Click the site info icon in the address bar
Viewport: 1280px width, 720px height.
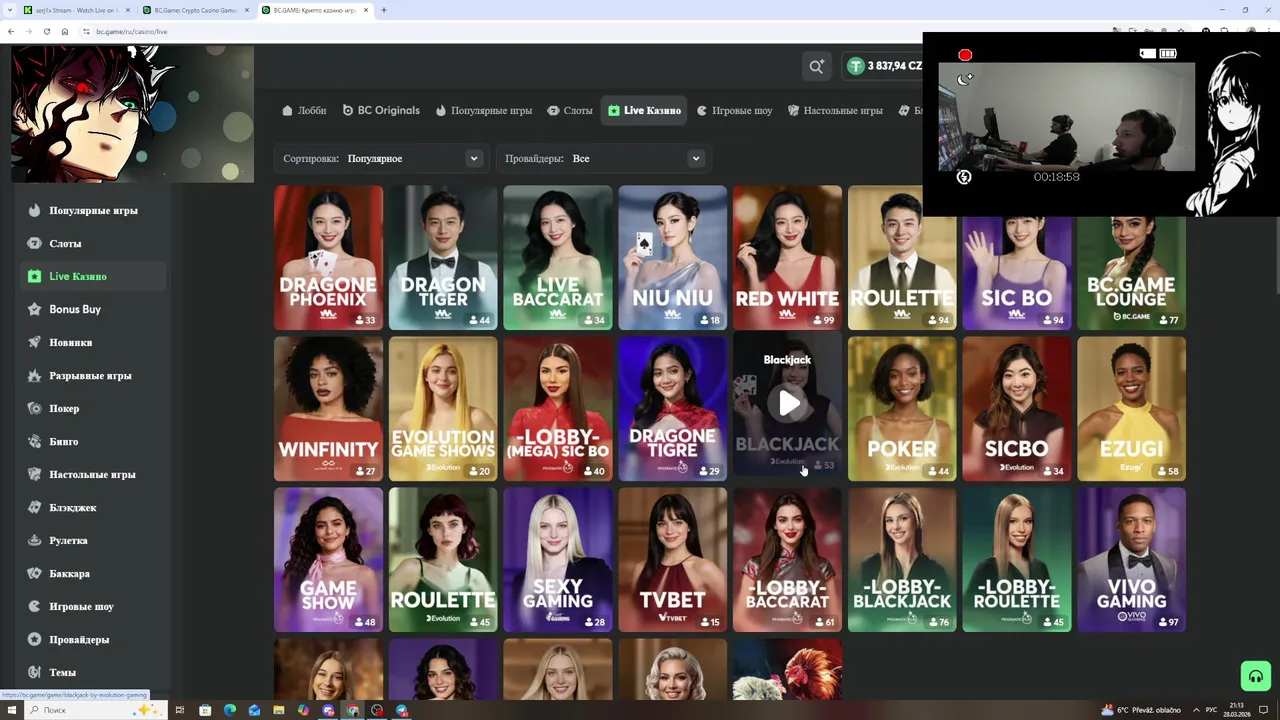click(x=86, y=31)
